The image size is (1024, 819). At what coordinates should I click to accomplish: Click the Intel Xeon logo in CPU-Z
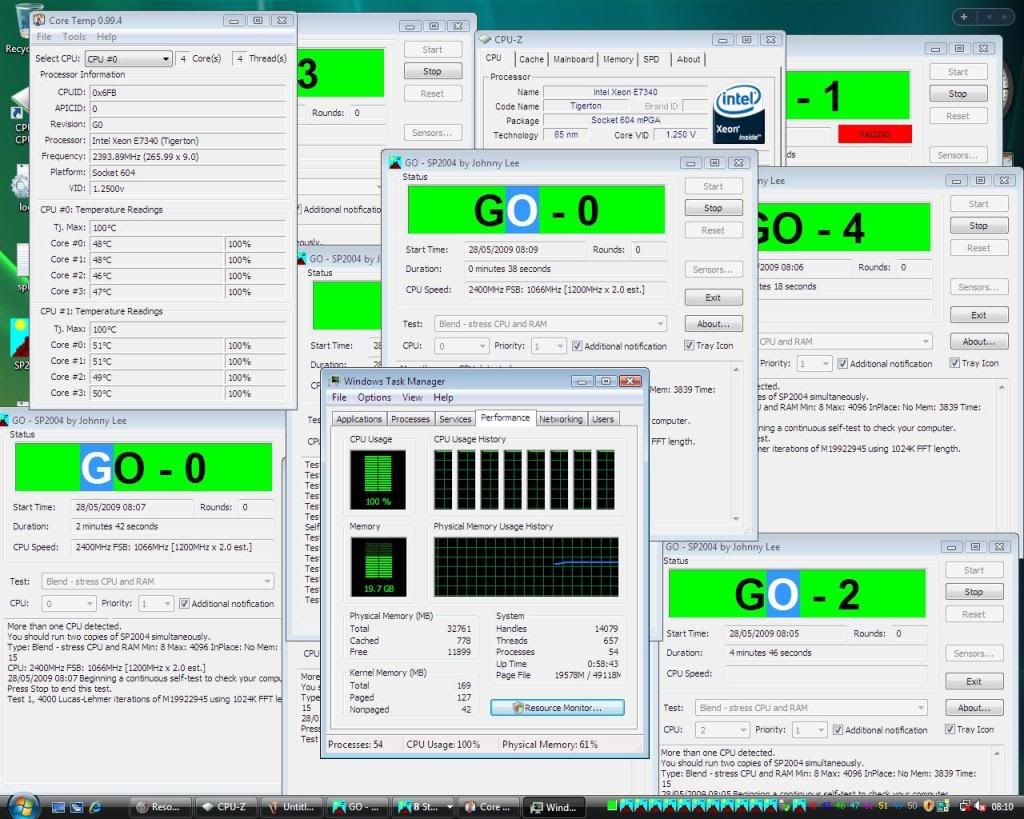[x=738, y=114]
